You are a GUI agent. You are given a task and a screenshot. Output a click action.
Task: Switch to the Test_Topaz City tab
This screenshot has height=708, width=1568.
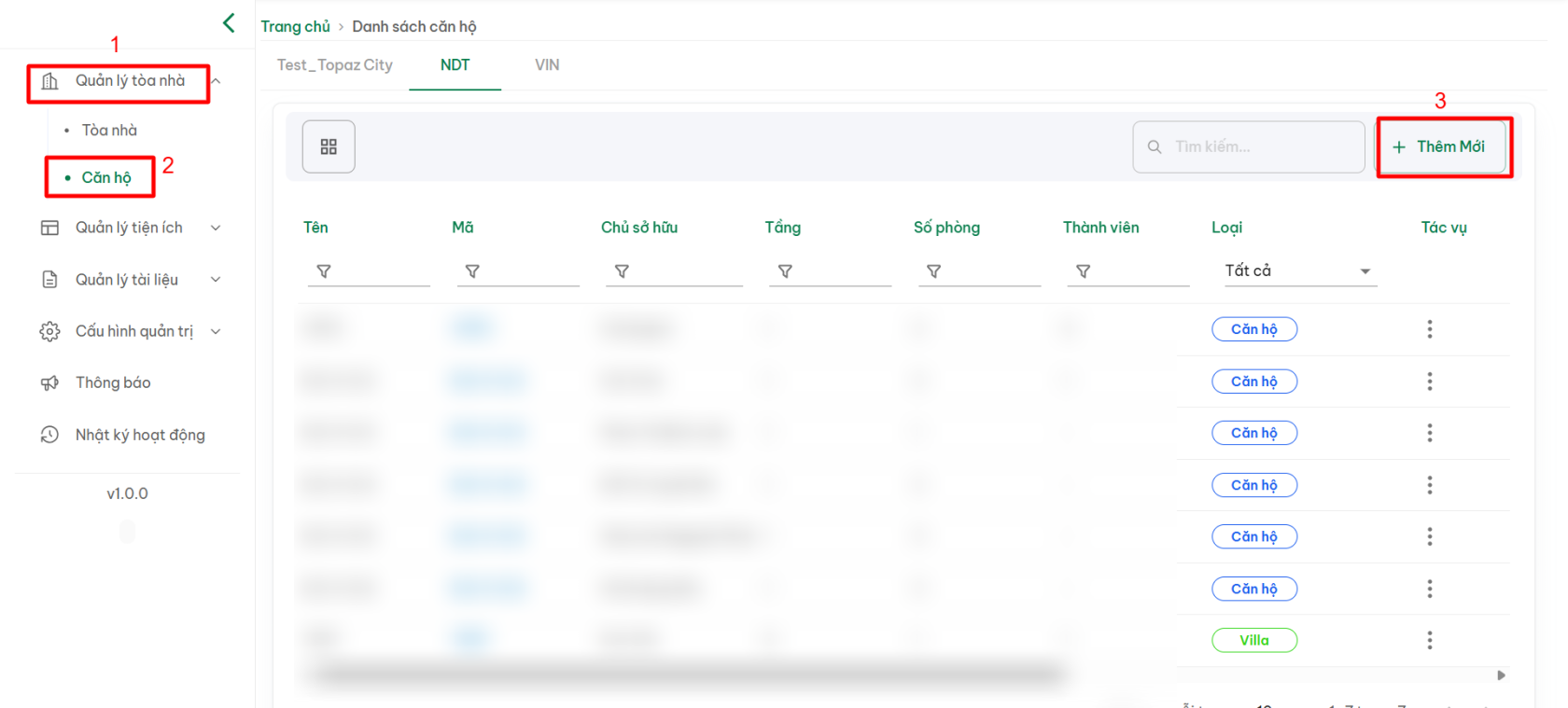[x=334, y=65]
